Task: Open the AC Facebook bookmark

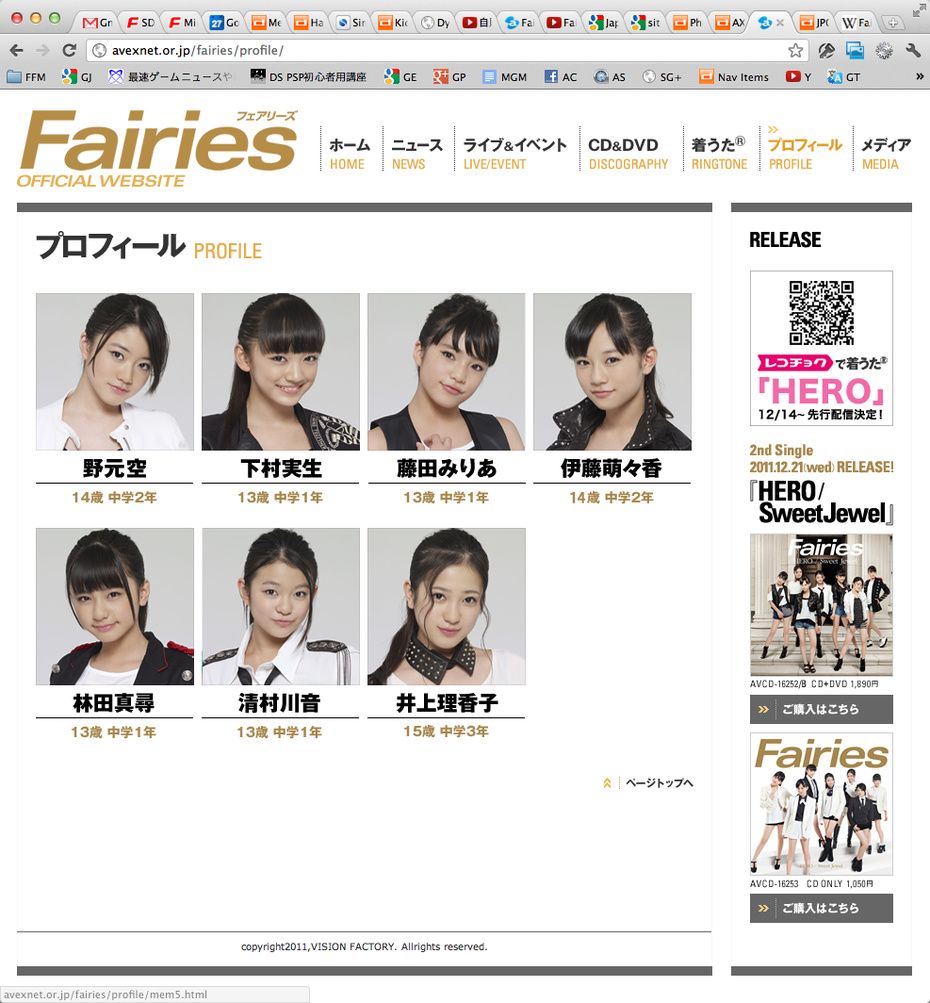Action: point(561,77)
